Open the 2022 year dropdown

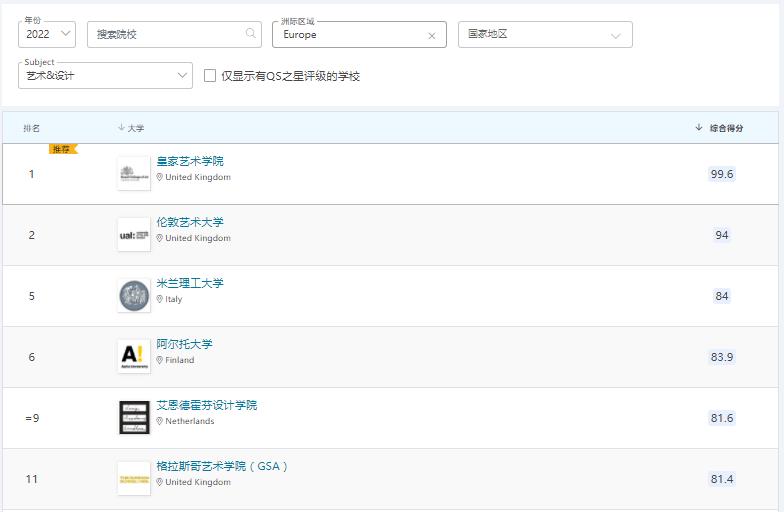[47, 34]
